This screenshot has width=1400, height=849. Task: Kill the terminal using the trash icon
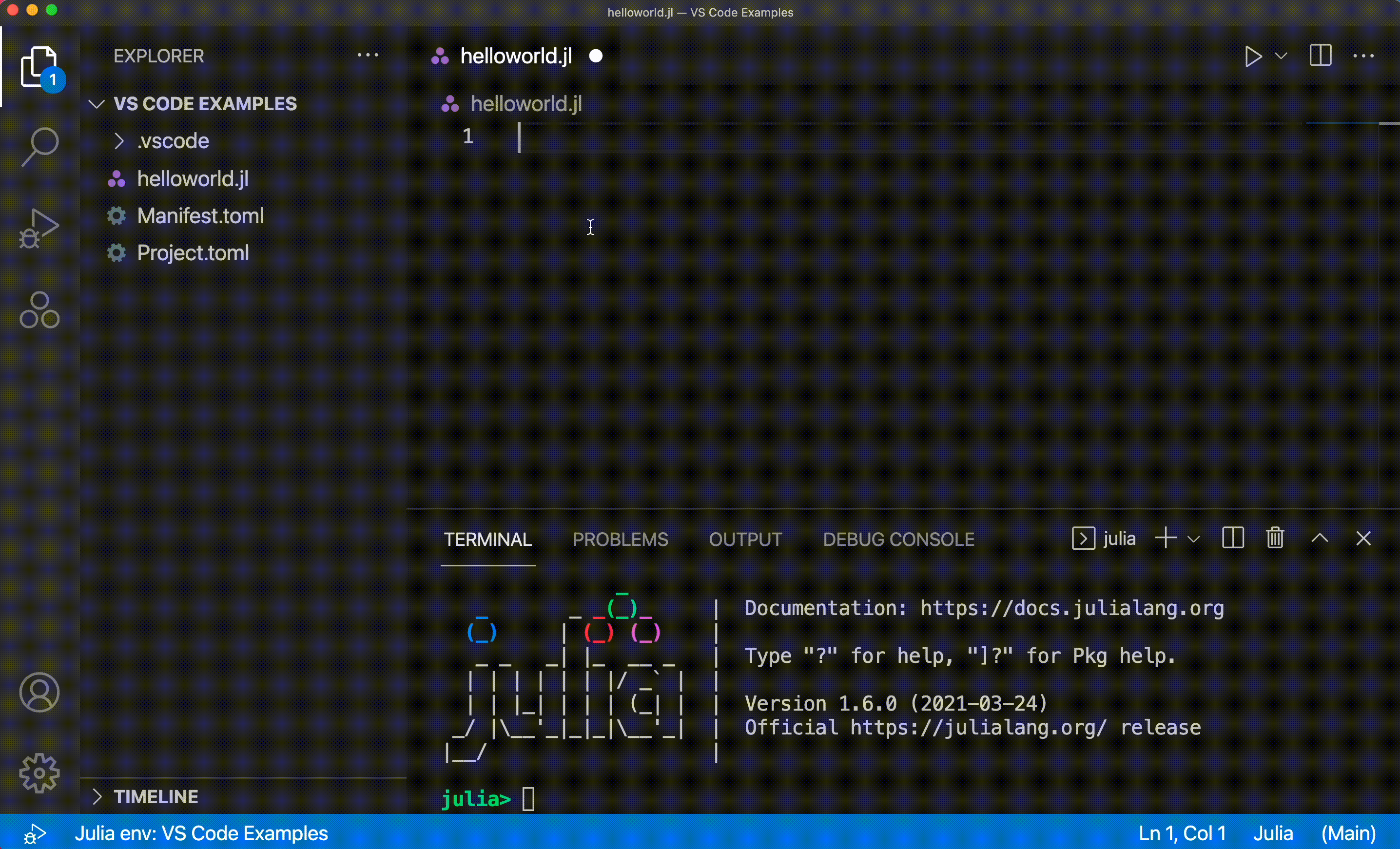click(x=1275, y=538)
